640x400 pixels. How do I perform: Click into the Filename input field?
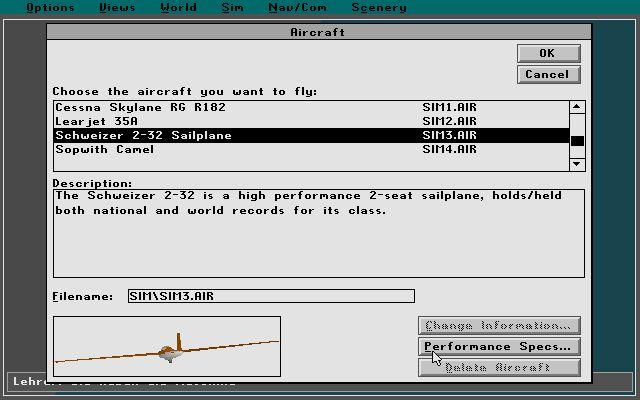pyautogui.click(x=271, y=296)
